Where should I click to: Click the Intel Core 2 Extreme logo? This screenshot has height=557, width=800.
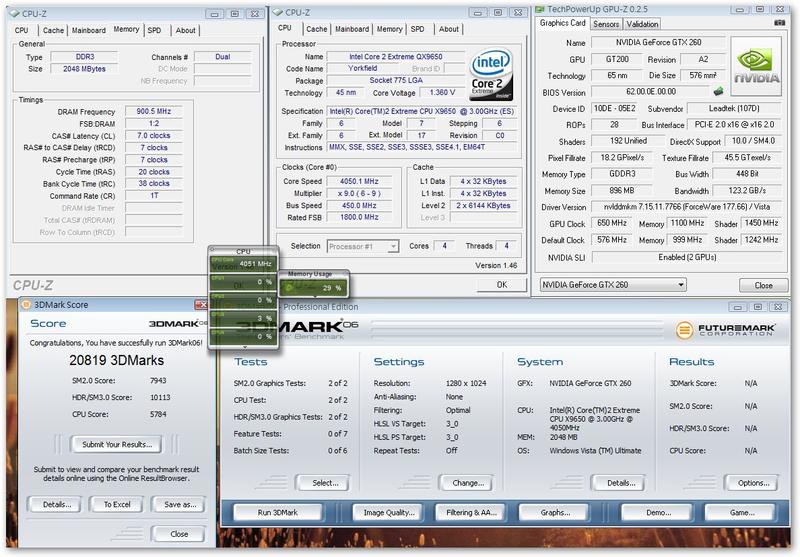point(490,74)
